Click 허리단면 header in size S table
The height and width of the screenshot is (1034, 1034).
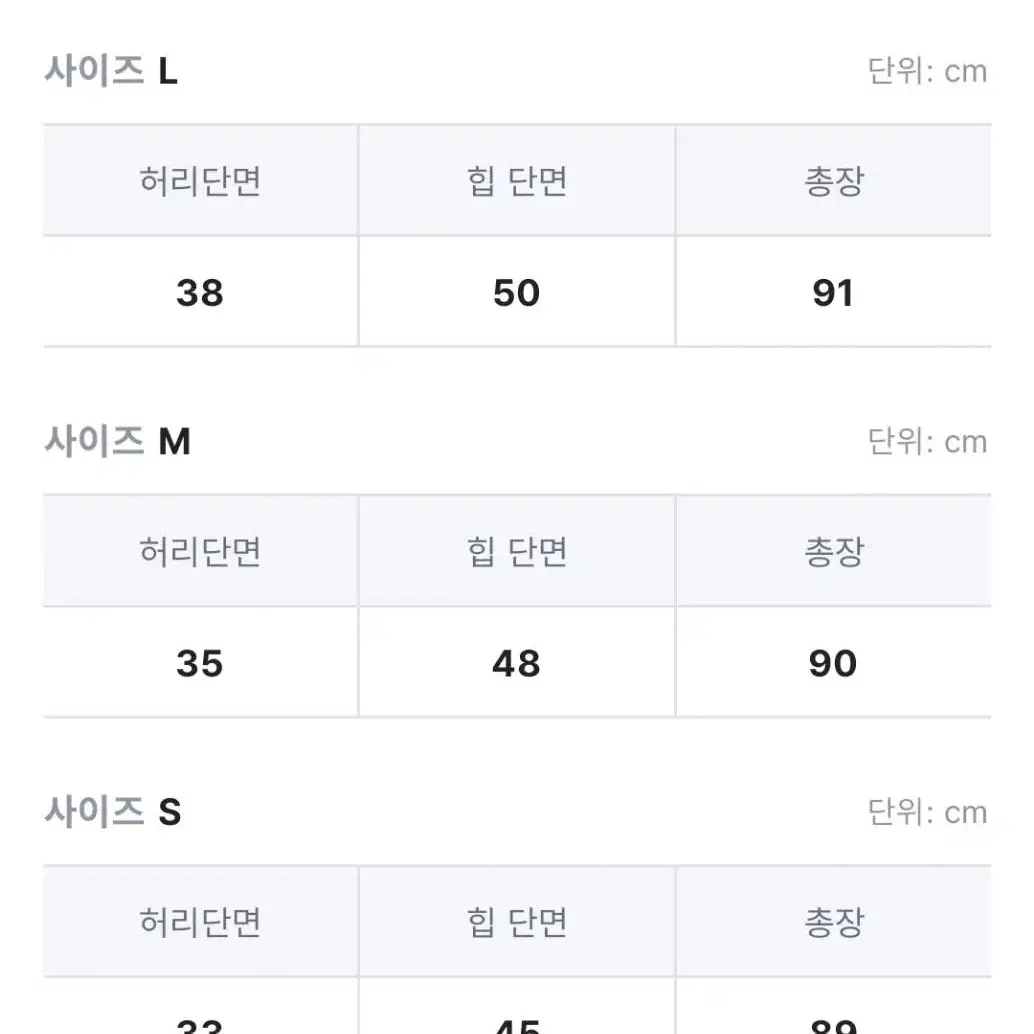click(x=200, y=922)
